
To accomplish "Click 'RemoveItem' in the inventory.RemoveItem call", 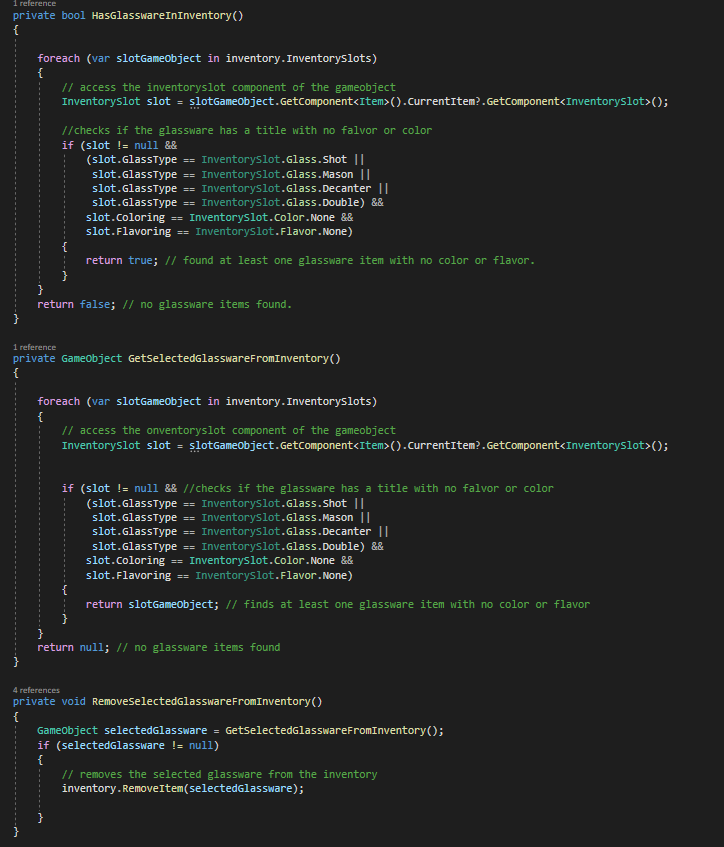I will 152,788.
